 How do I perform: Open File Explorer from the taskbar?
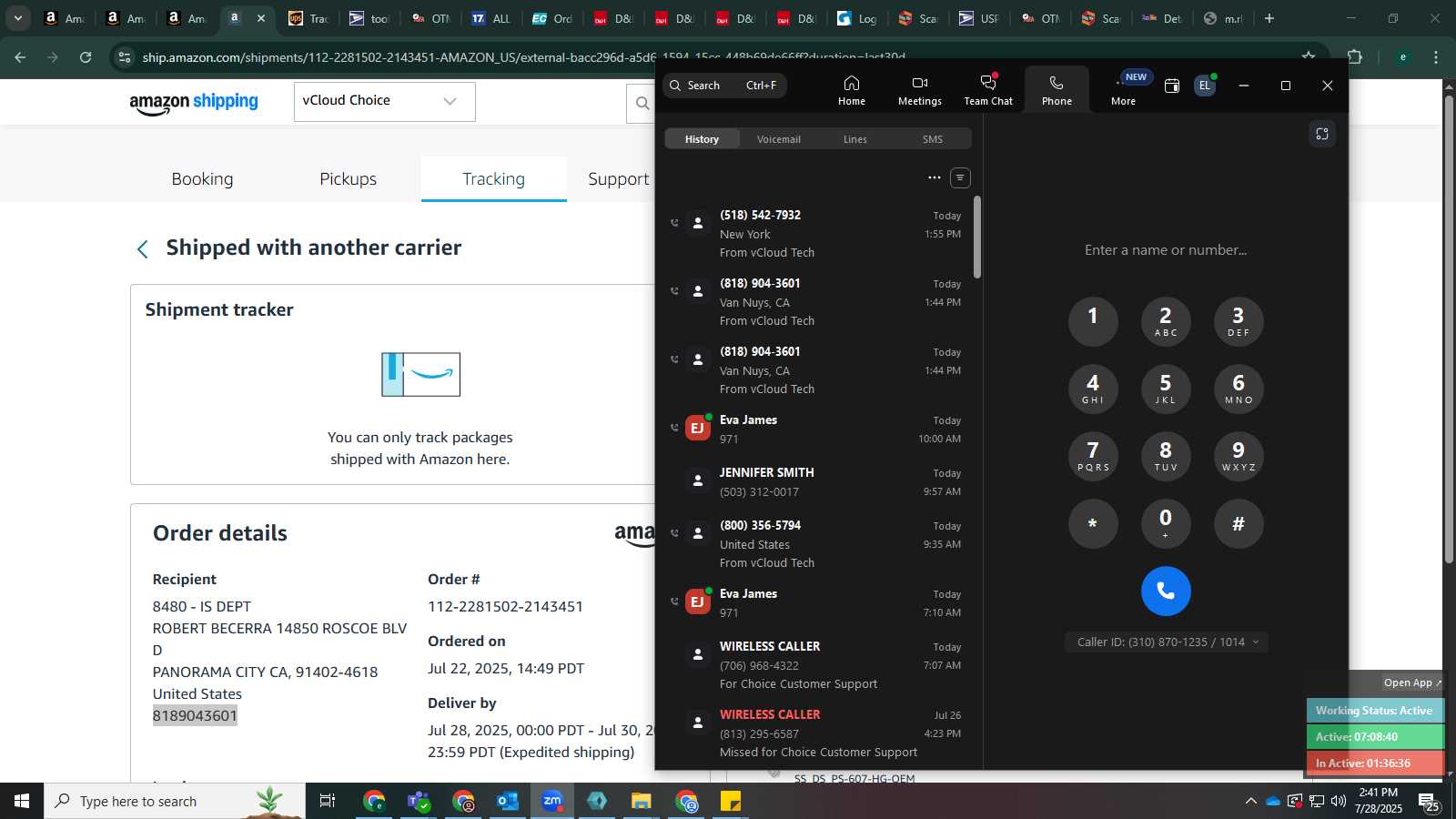point(642,801)
